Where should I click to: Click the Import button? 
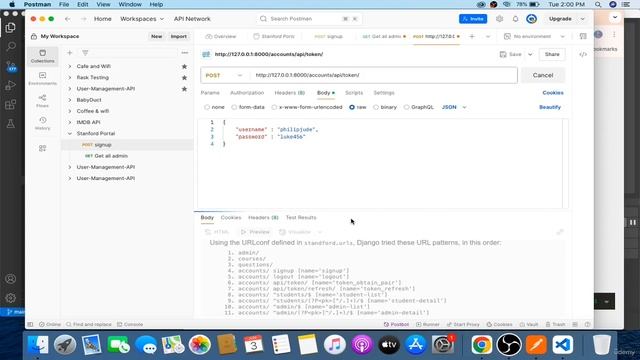(178, 36)
